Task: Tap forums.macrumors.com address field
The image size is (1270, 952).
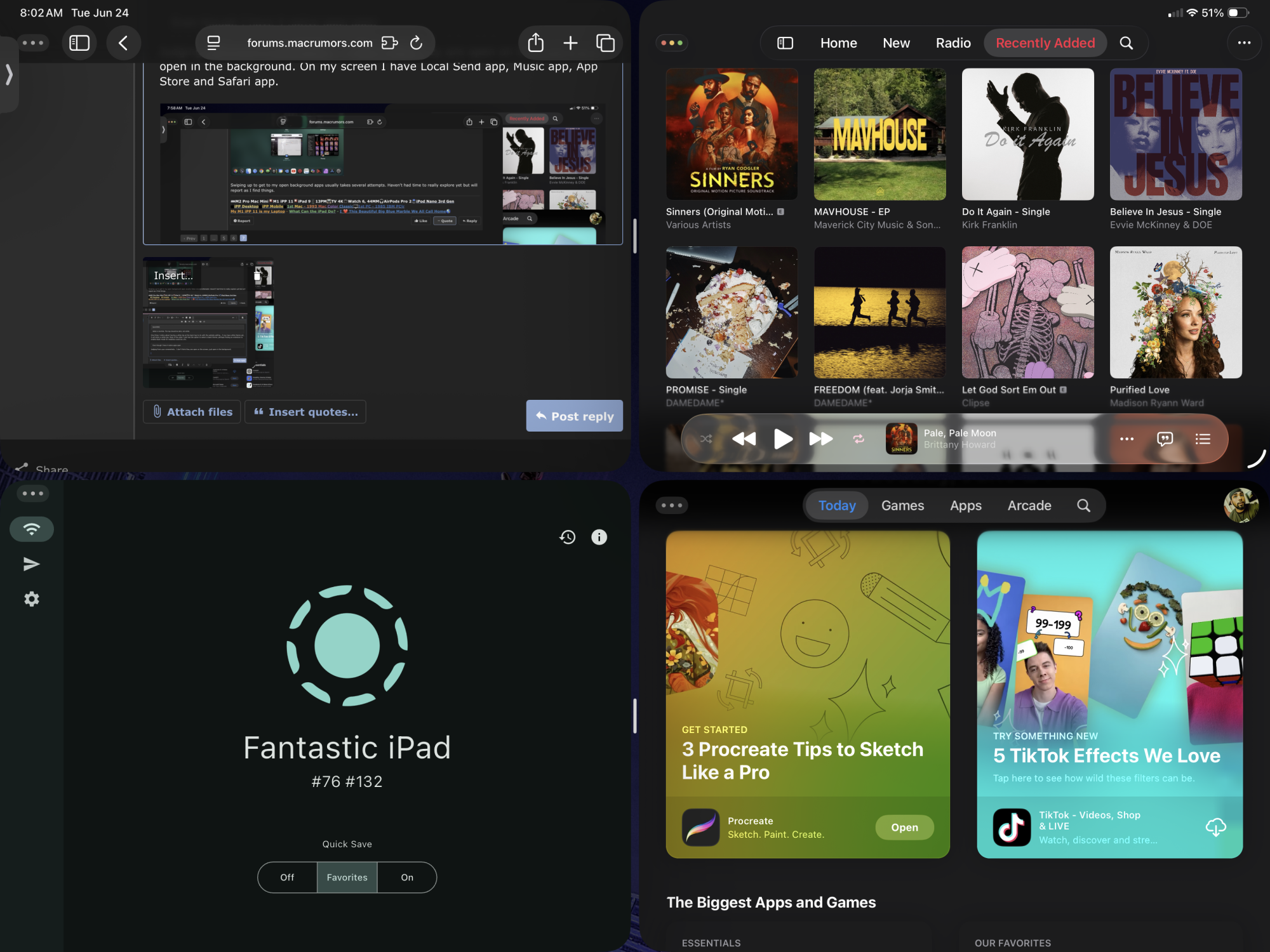Action: click(309, 43)
